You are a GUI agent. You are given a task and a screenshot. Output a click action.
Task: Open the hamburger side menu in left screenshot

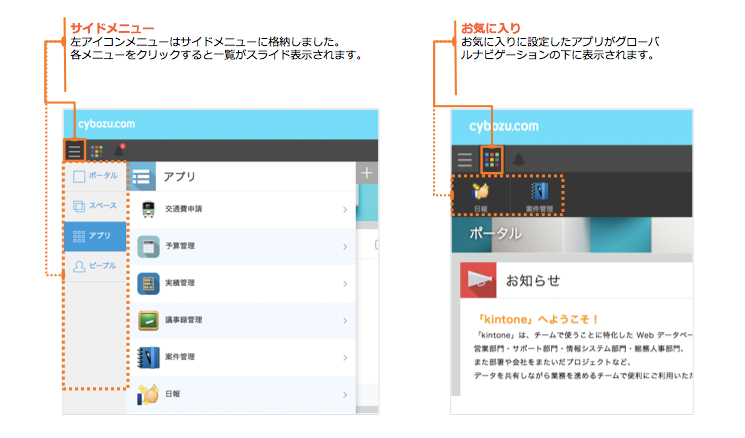[x=75, y=152]
